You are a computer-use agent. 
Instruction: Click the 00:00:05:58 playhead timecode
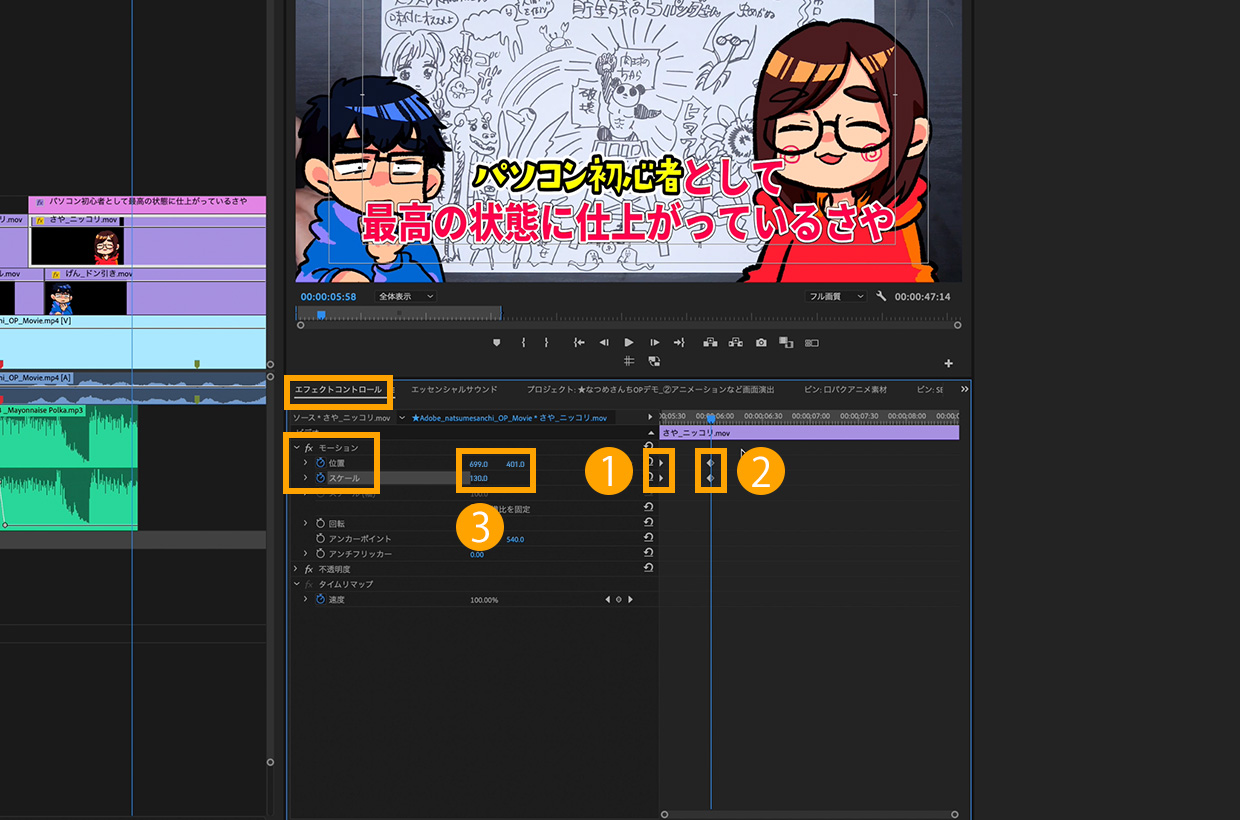point(329,297)
